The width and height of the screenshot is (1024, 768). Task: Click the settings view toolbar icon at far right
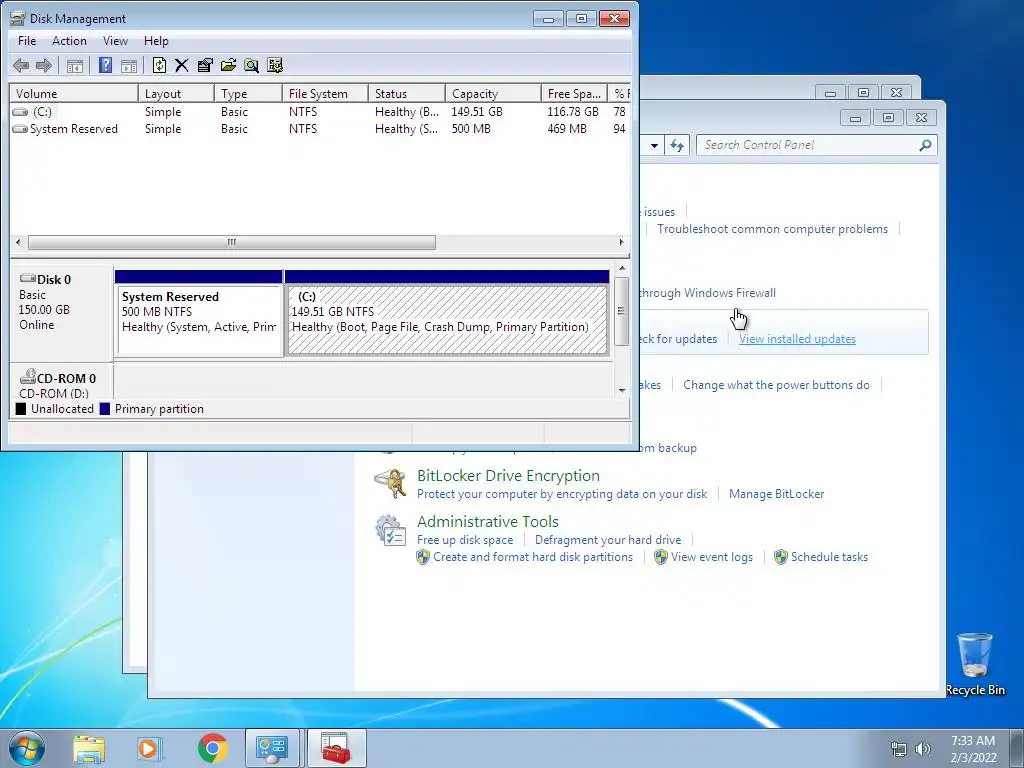click(275, 65)
